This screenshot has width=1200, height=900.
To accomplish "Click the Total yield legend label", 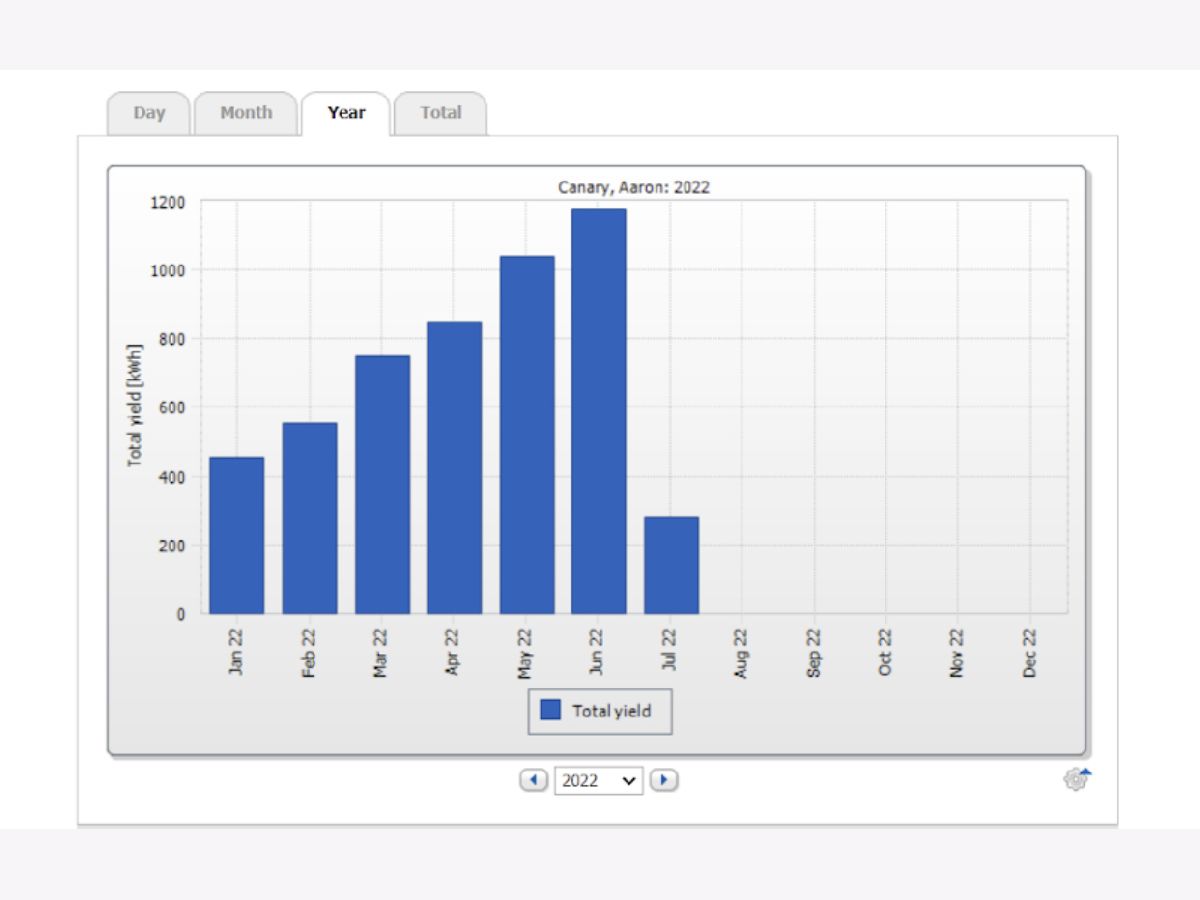I will pyautogui.click(x=611, y=711).
